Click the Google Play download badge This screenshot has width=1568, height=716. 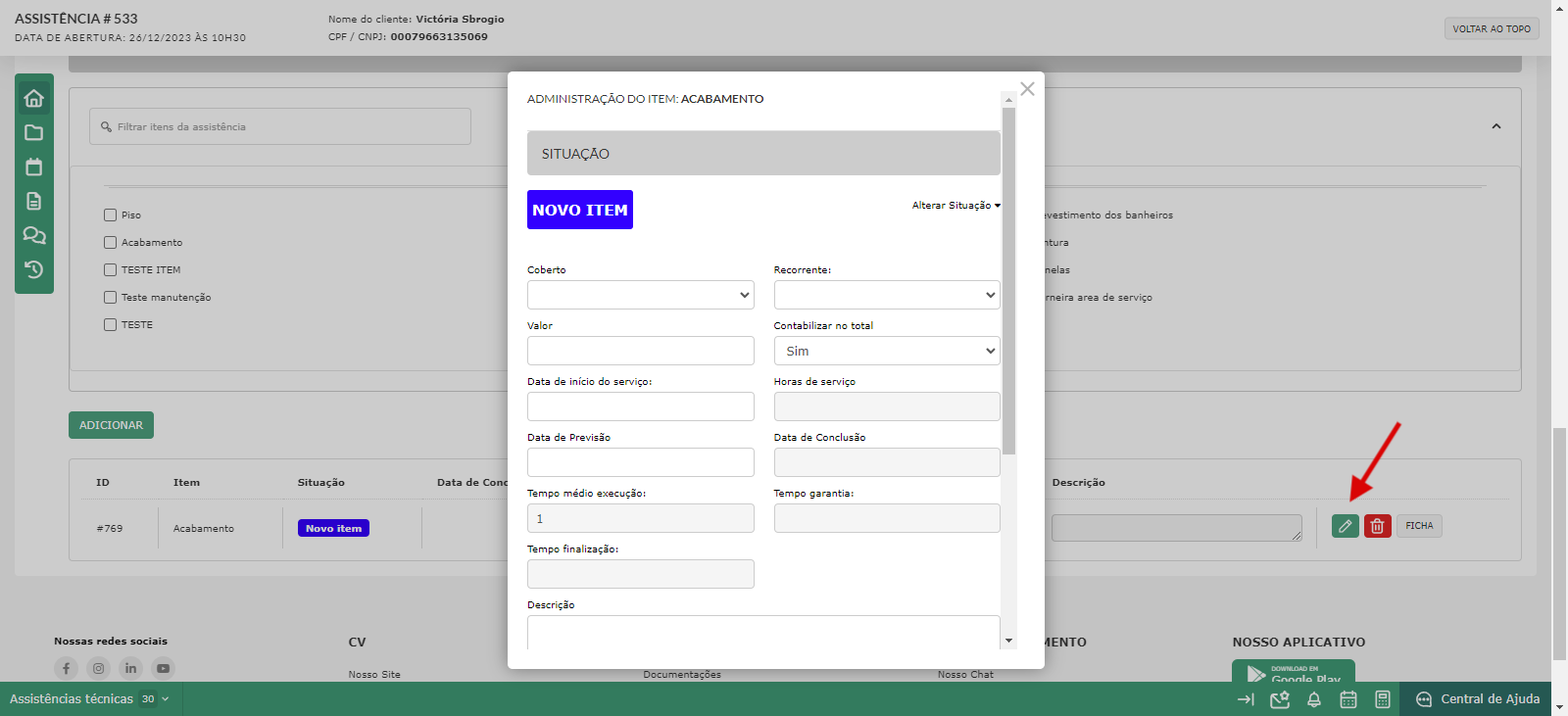(1294, 671)
